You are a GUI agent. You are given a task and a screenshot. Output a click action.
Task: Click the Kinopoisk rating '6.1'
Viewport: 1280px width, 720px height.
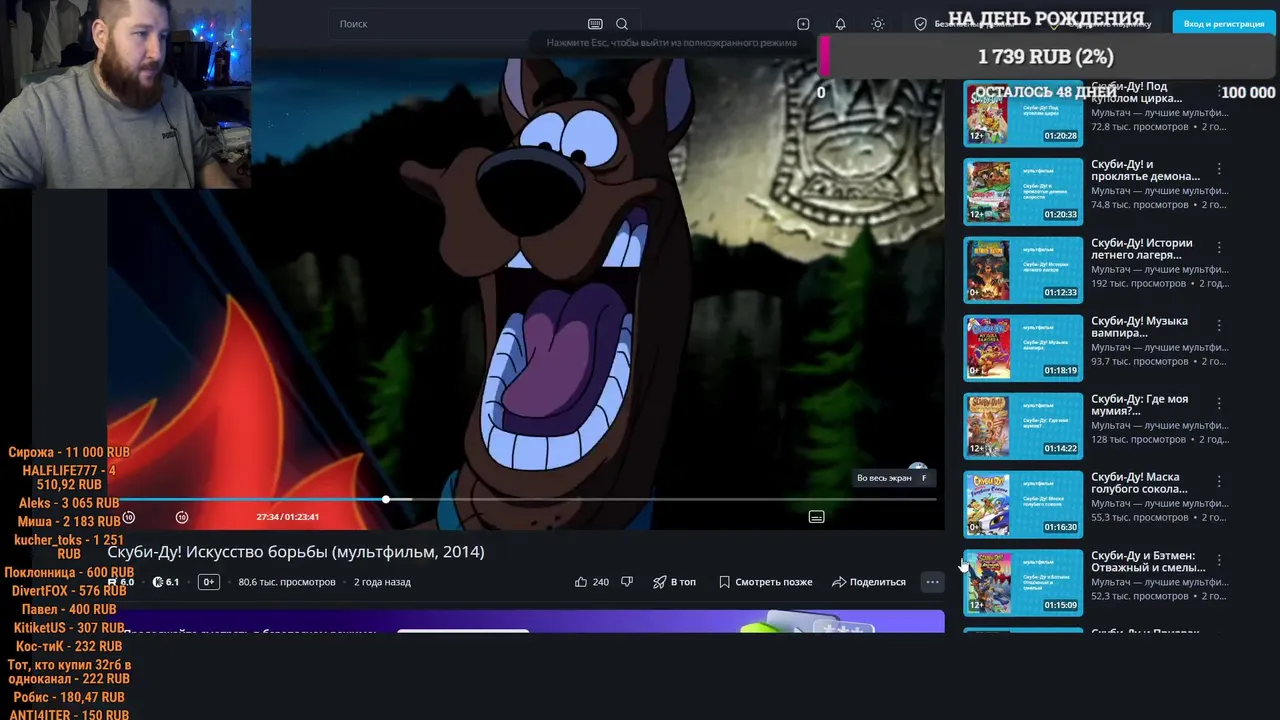pyautogui.click(x=165, y=582)
